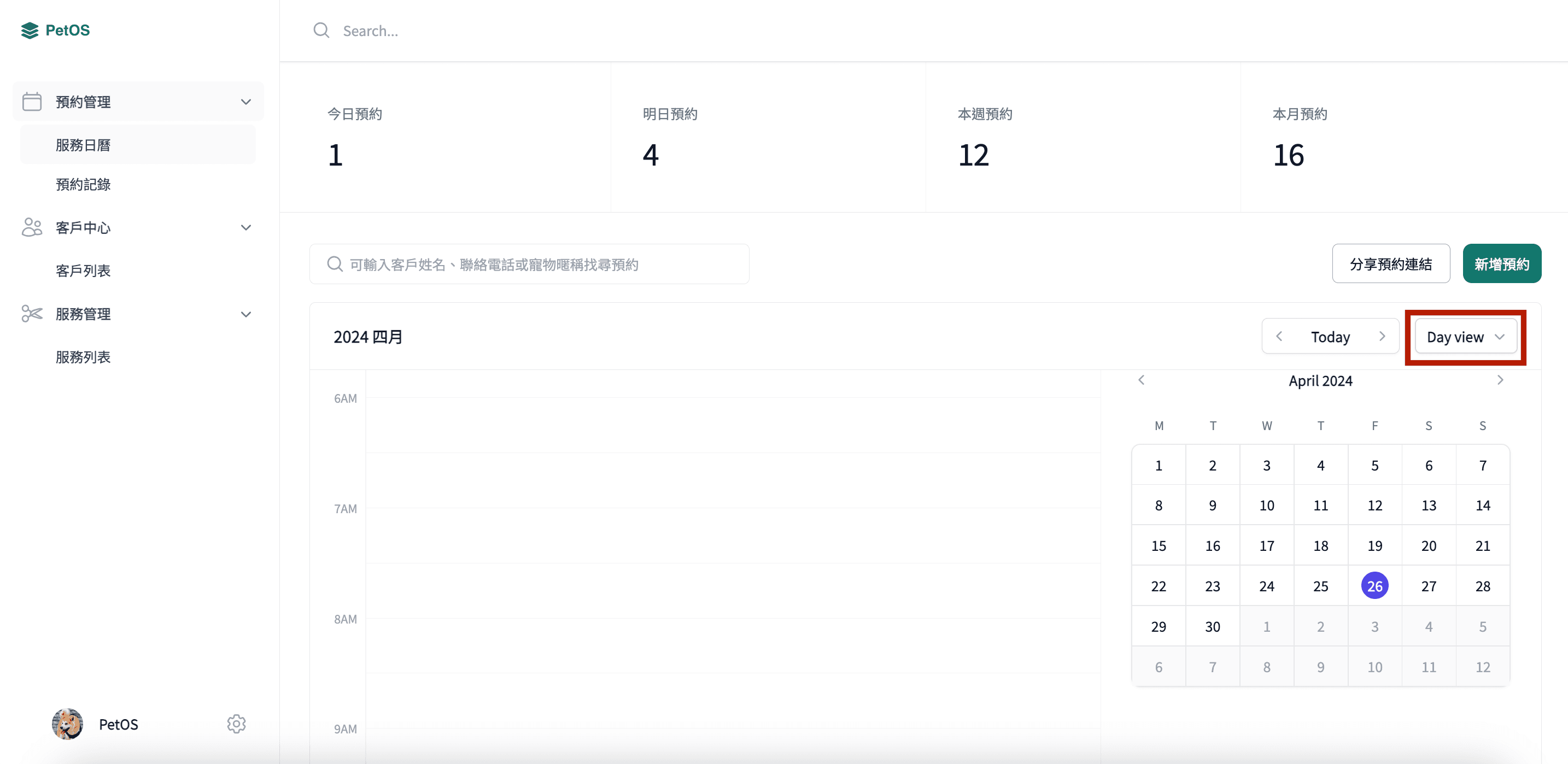Open 客戶列表 in the sidebar
This screenshot has height=764, width=1568.
coord(84,271)
